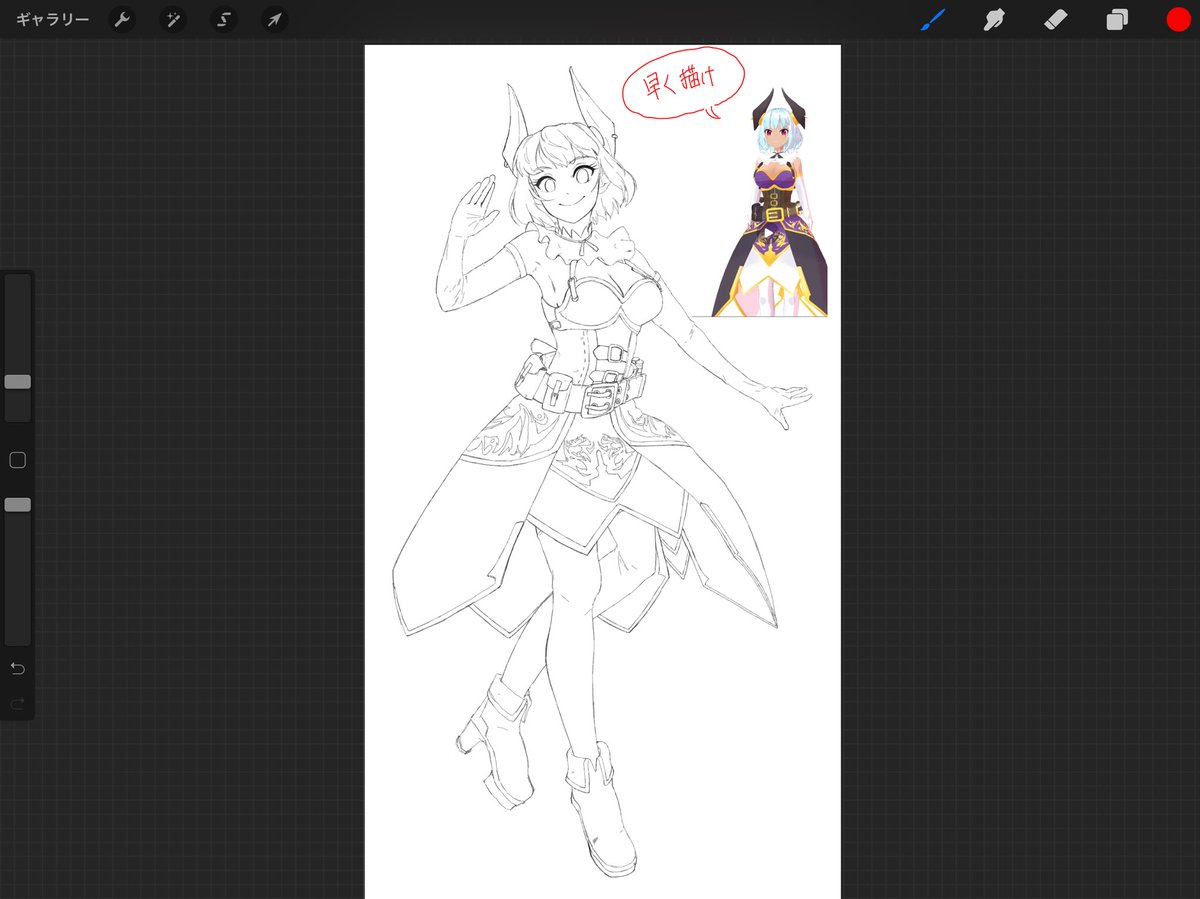Open the Actions wrench menu
The height and width of the screenshot is (899, 1200).
tap(122, 20)
